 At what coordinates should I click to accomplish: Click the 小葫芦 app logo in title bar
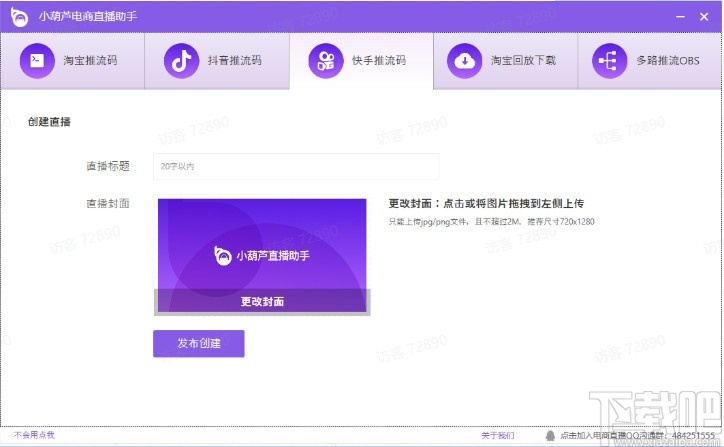tap(19, 17)
